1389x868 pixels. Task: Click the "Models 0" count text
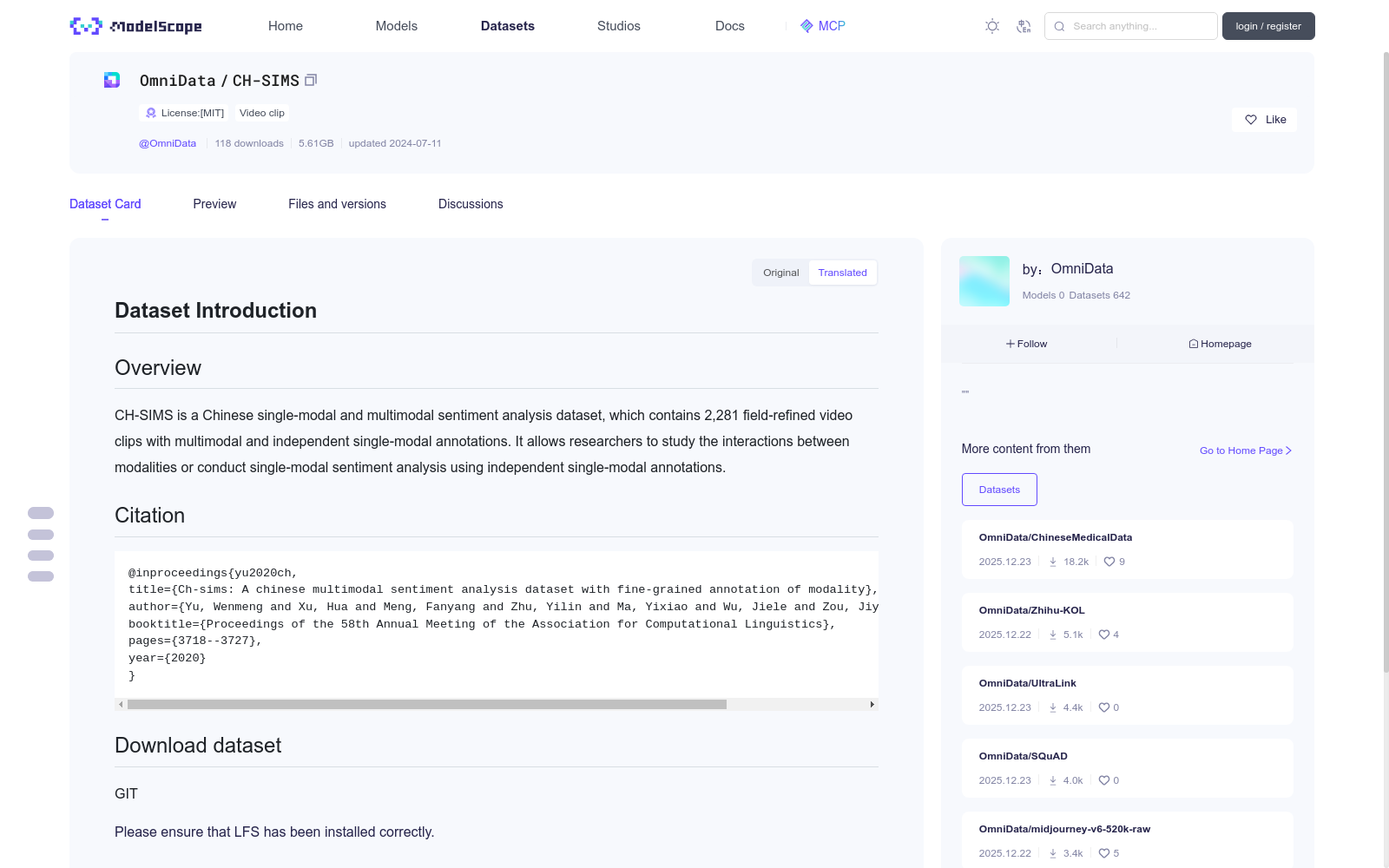tap(1043, 295)
